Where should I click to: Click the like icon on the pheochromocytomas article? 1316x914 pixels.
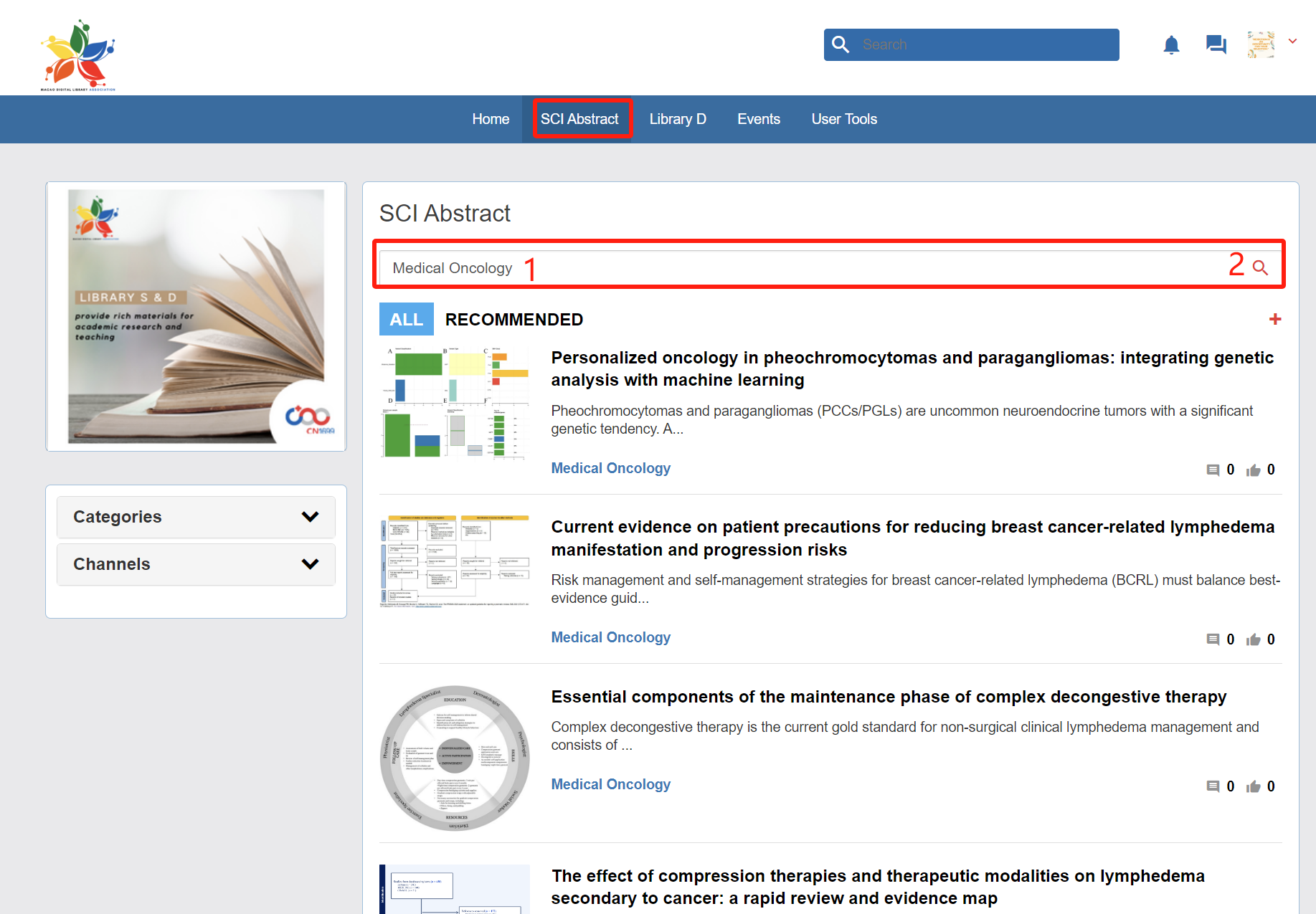(1253, 470)
